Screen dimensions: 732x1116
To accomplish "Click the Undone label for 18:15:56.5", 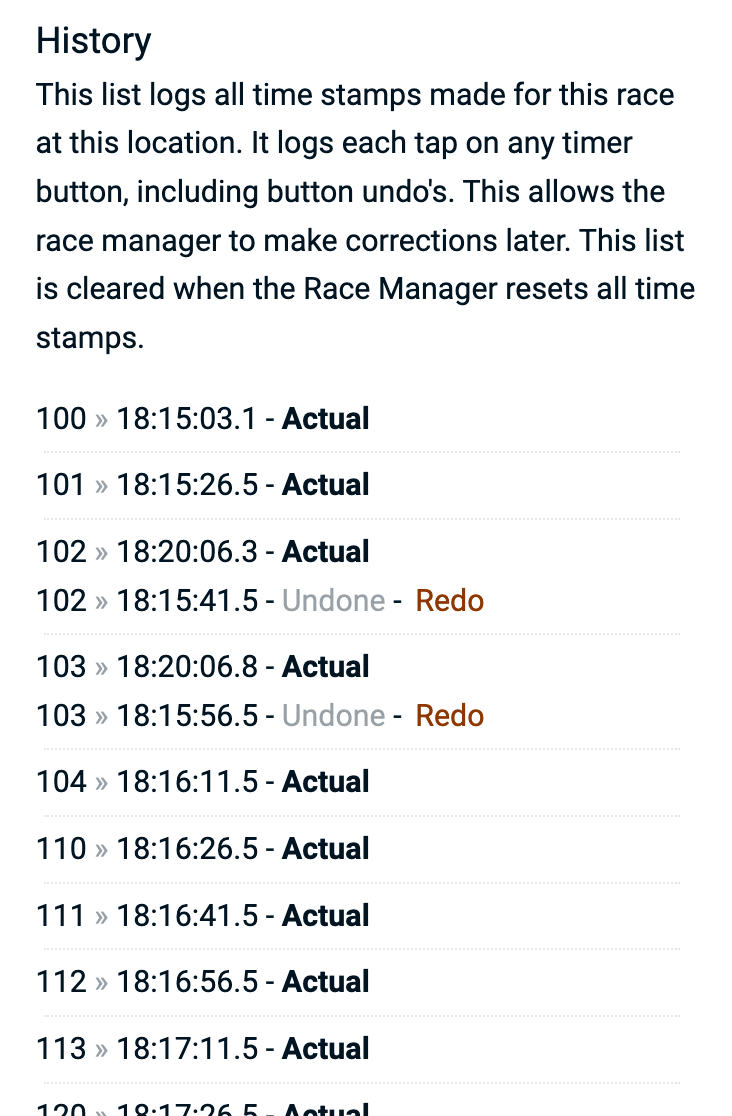I will [333, 716].
